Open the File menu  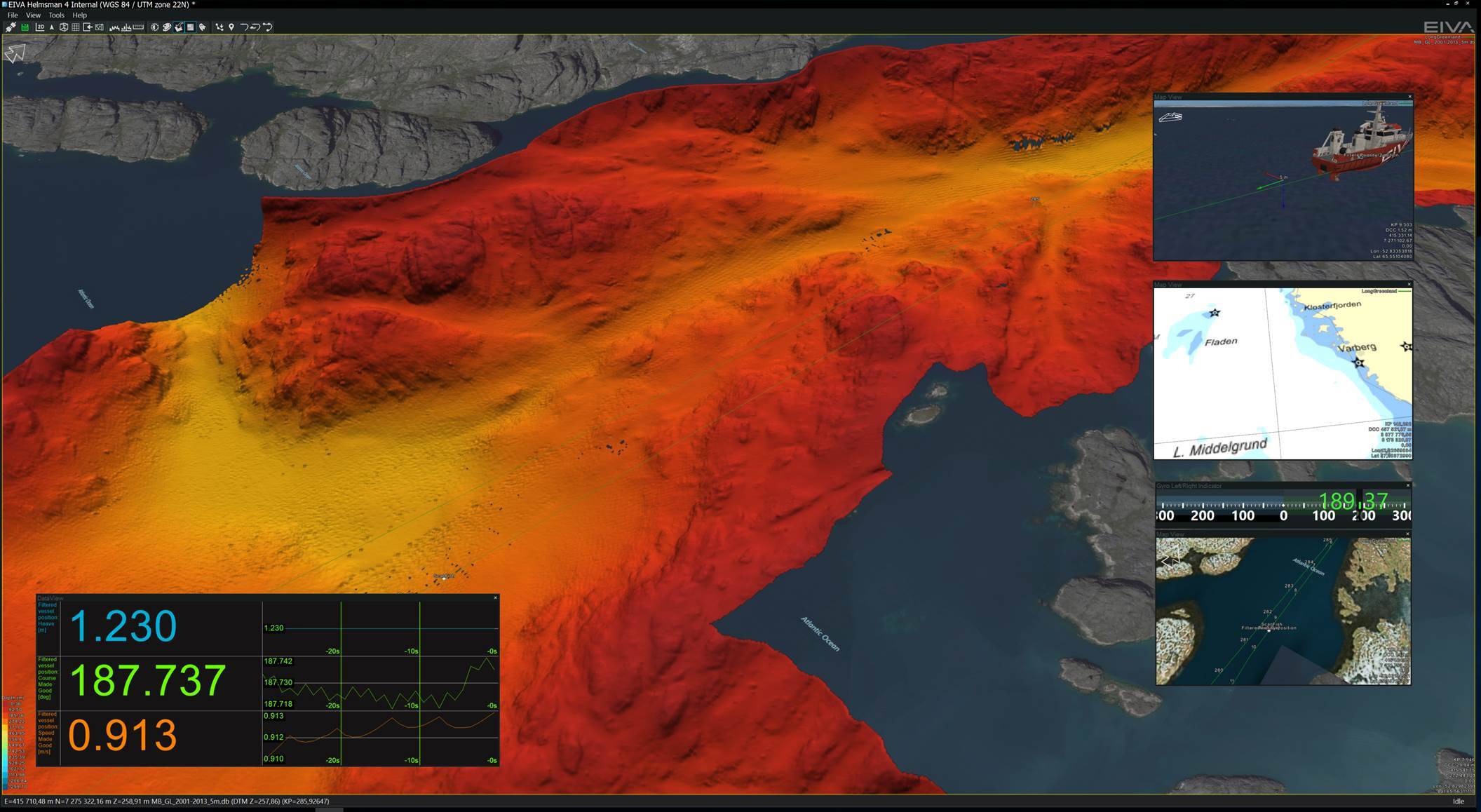pos(13,15)
